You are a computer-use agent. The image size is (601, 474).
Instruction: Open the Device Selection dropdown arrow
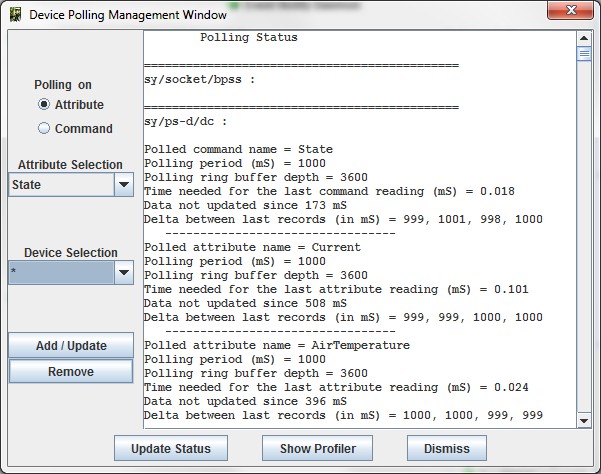click(x=123, y=272)
